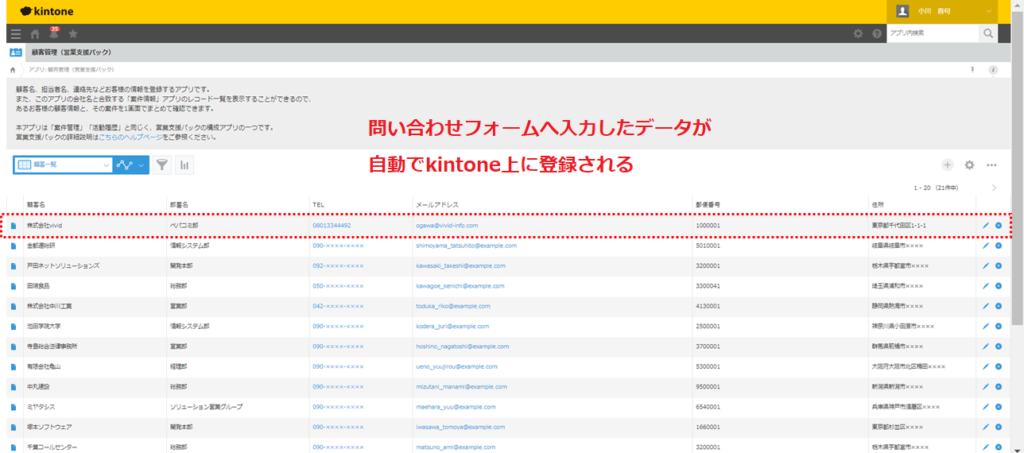Expand the line chart dropdown arrow
Viewport: 1024px width, 453px height.
140,165
